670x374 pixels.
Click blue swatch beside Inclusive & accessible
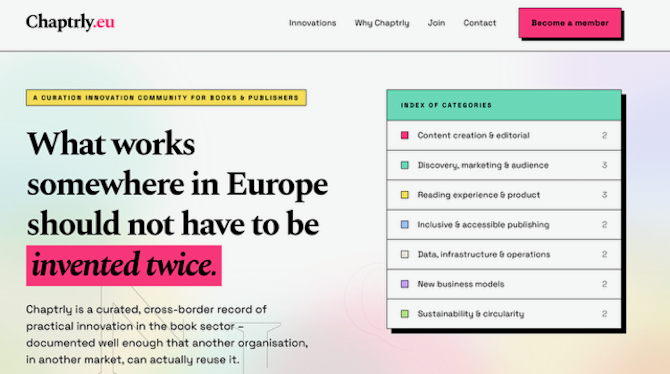click(x=405, y=224)
